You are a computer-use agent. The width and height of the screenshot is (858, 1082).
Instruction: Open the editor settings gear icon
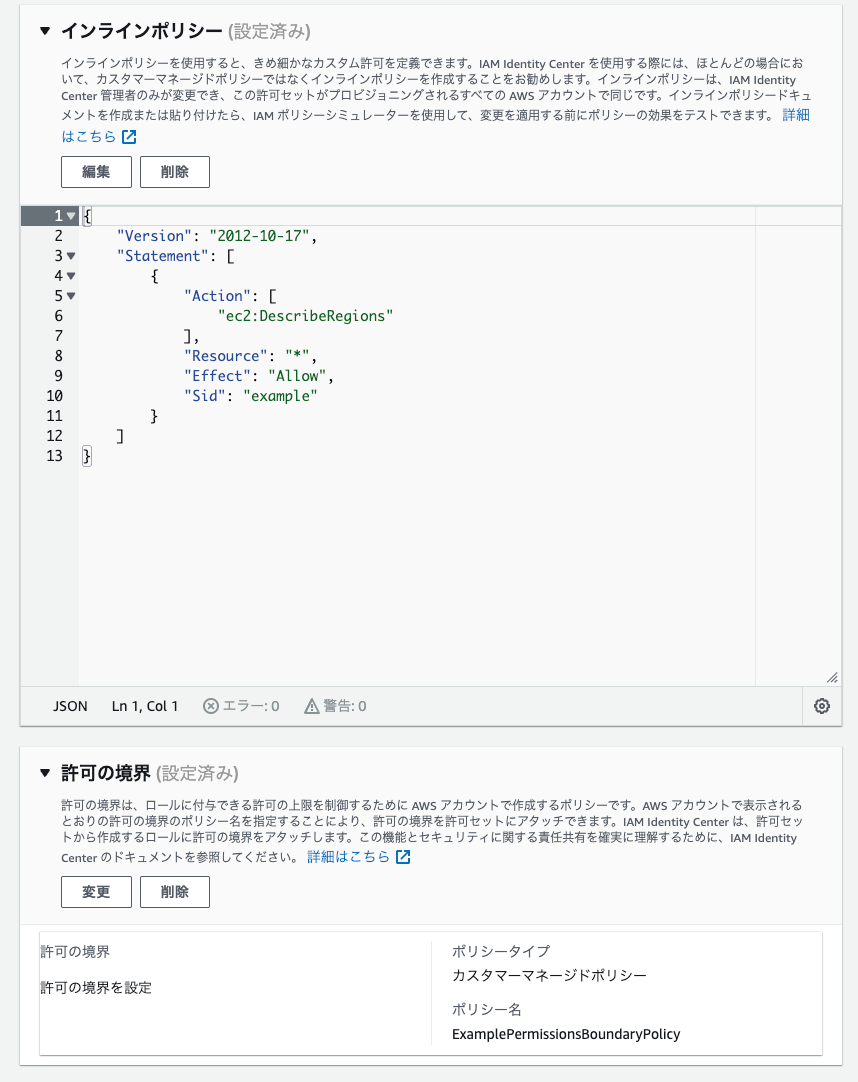click(x=821, y=706)
